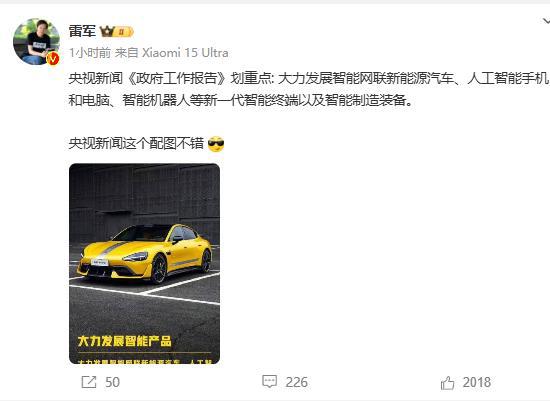Click the like count 2018
The height and width of the screenshot is (401, 550).
[x=477, y=382]
